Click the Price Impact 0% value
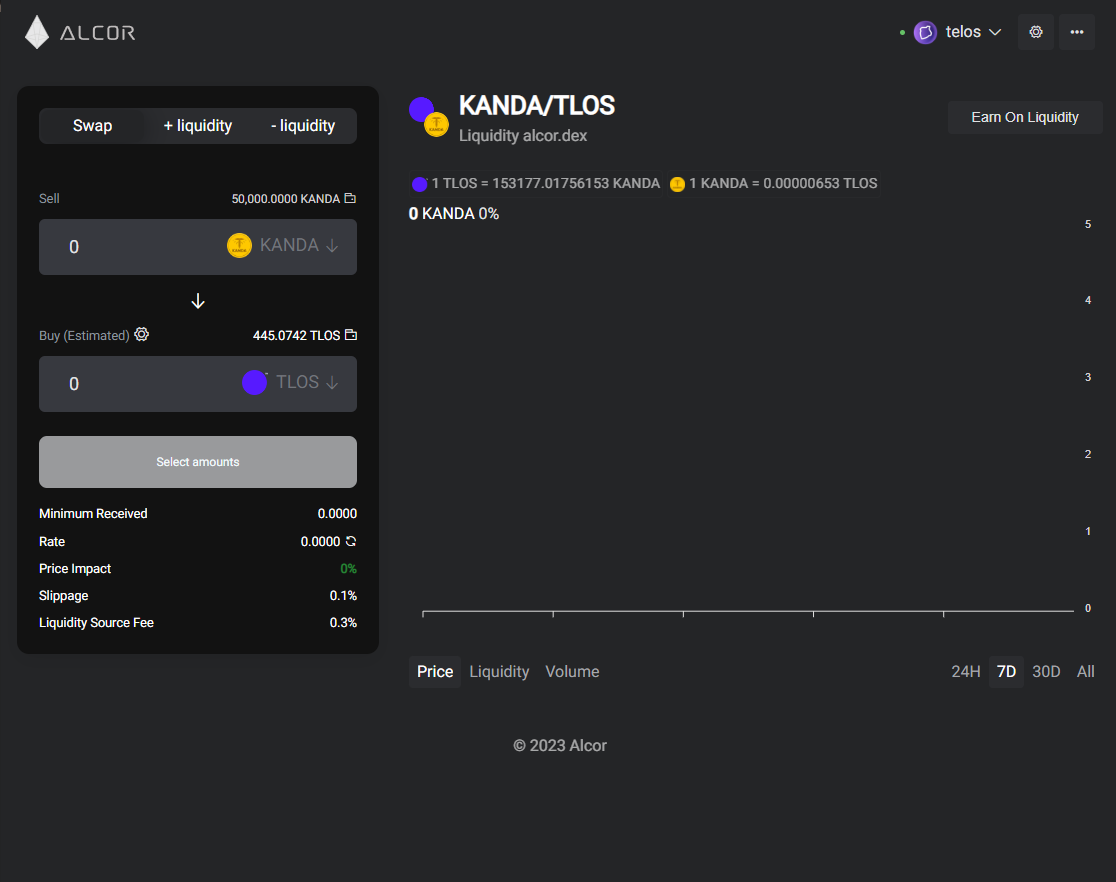Image resolution: width=1116 pixels, height=882 pixels. [348, 569]
